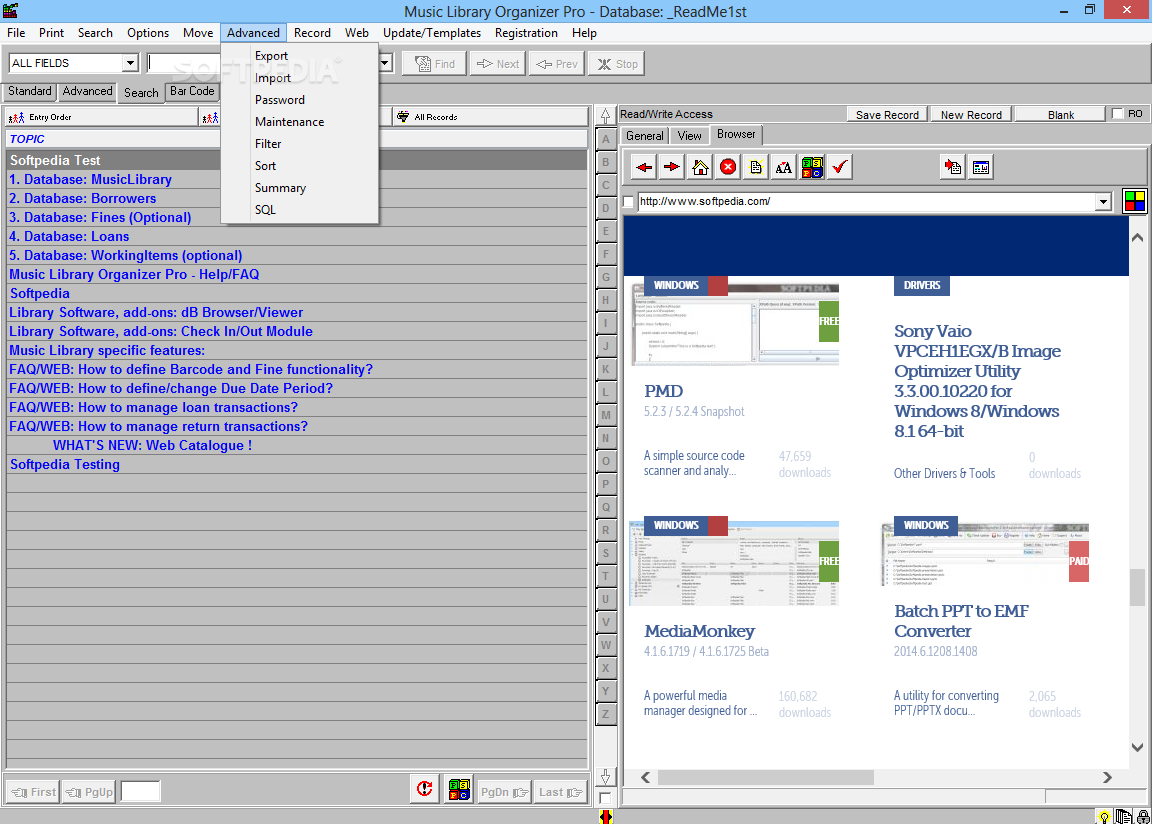Click the Stop search button

coord(617,64)
